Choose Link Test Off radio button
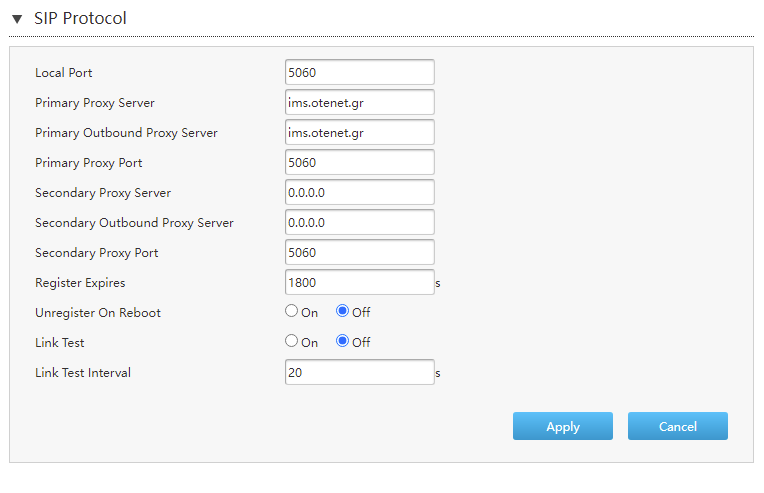This screenshot has width=764, height=493. pos(343,341)
